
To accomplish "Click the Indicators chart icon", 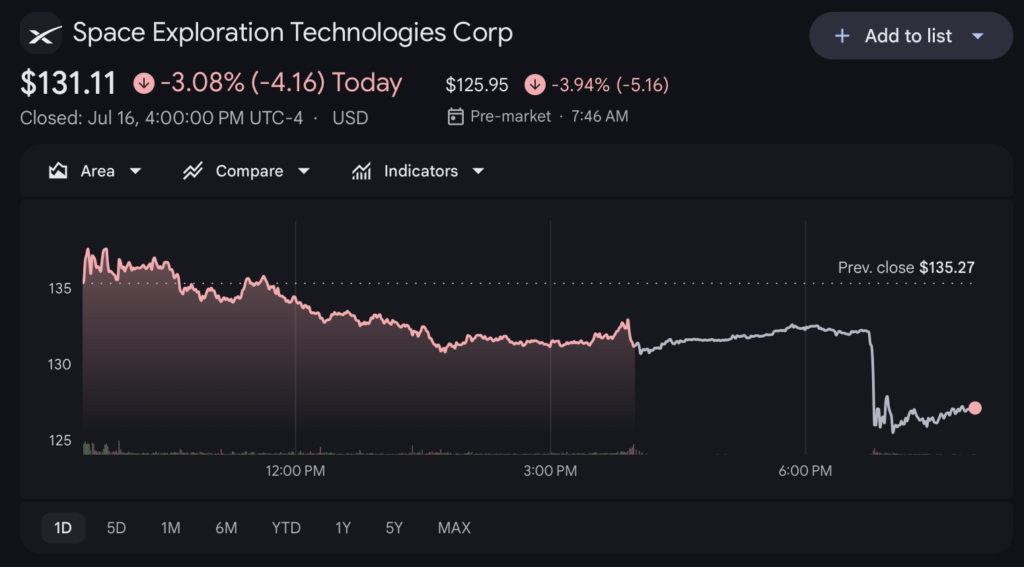I will pyautogui.click(x=361, y=171).
